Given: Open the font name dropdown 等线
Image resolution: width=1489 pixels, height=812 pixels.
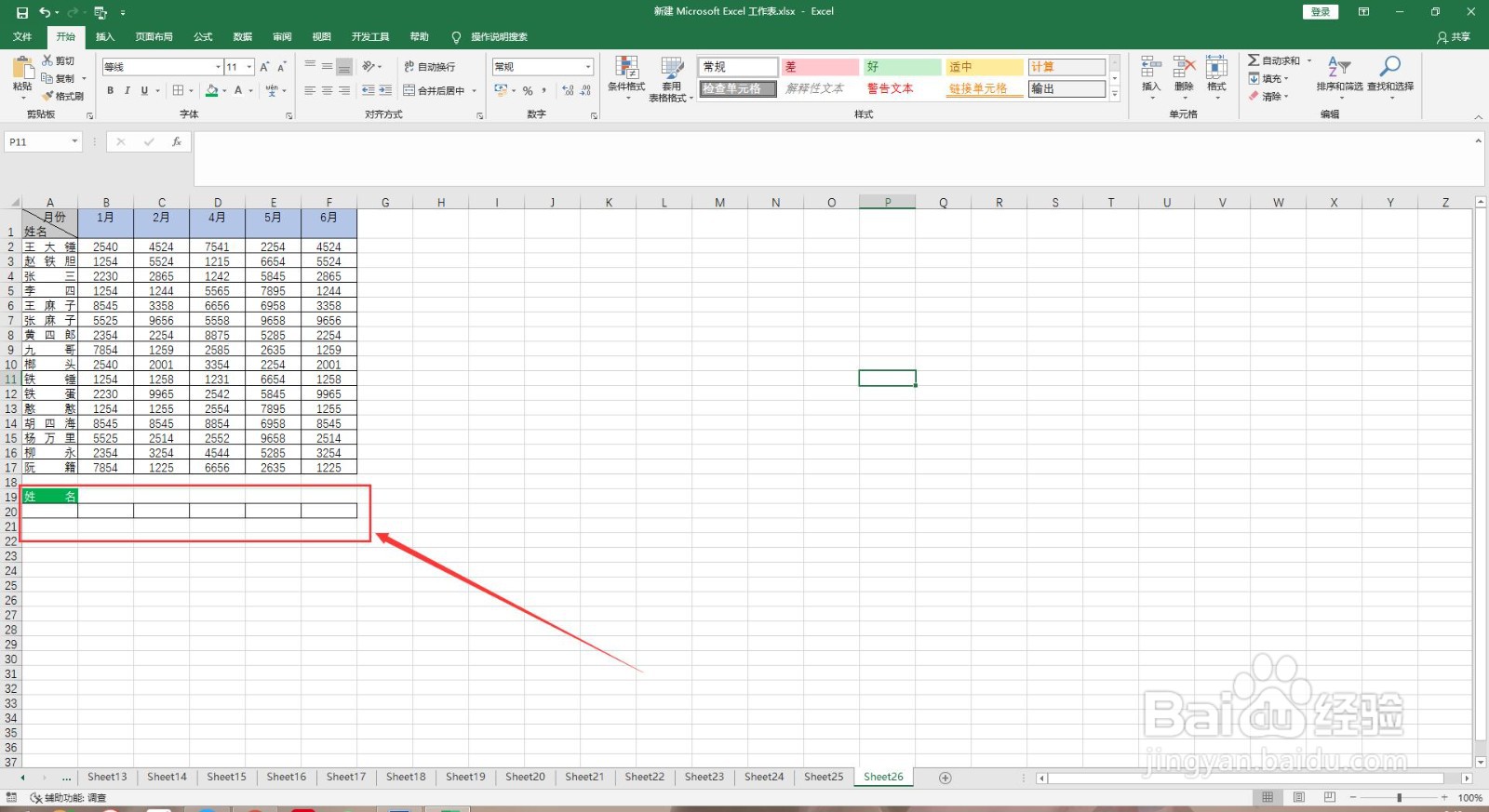Looking at the screenshot, I should pyautogui.click(x=219, y=67).
